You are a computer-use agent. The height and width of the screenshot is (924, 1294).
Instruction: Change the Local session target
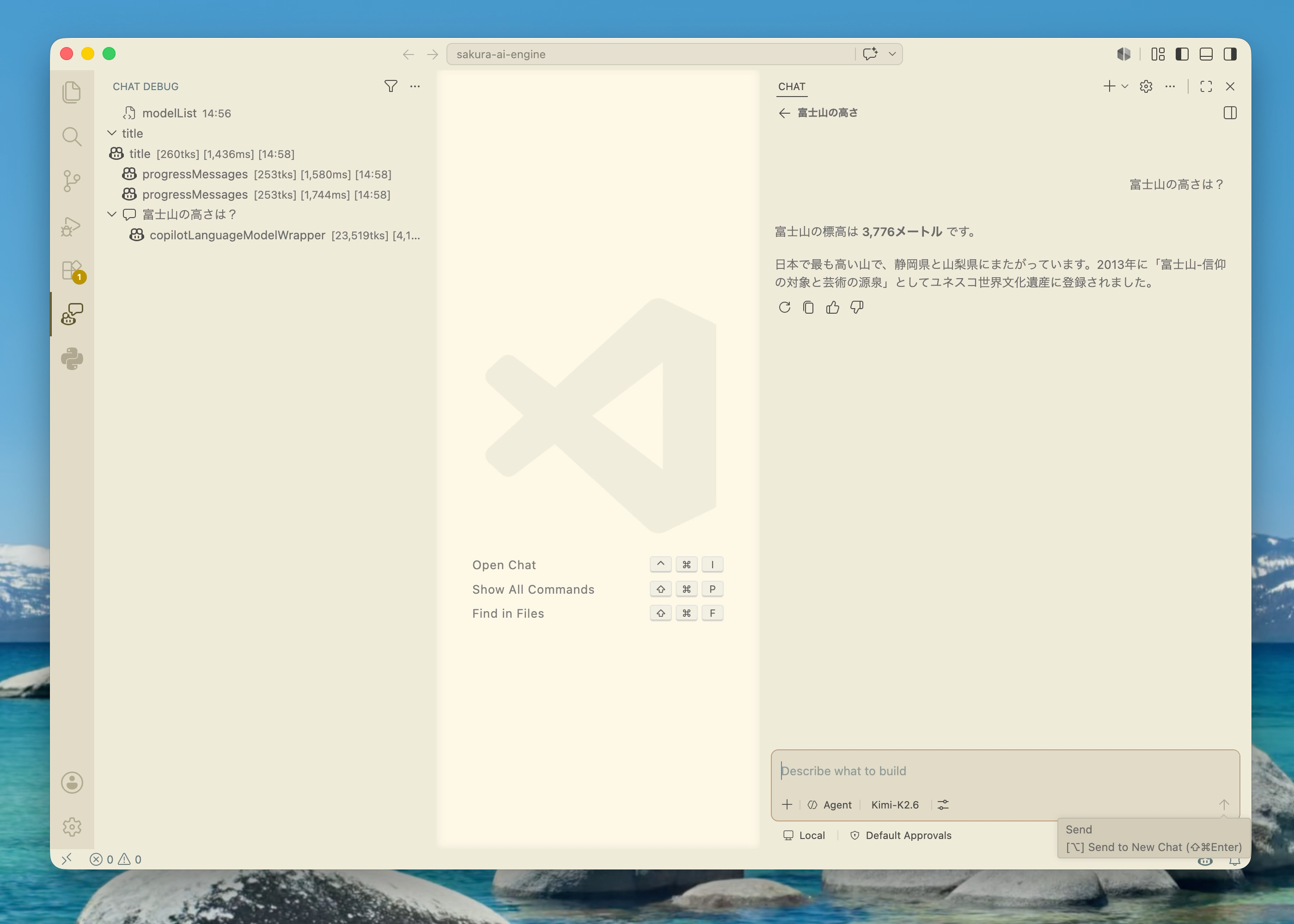point(804,835)
